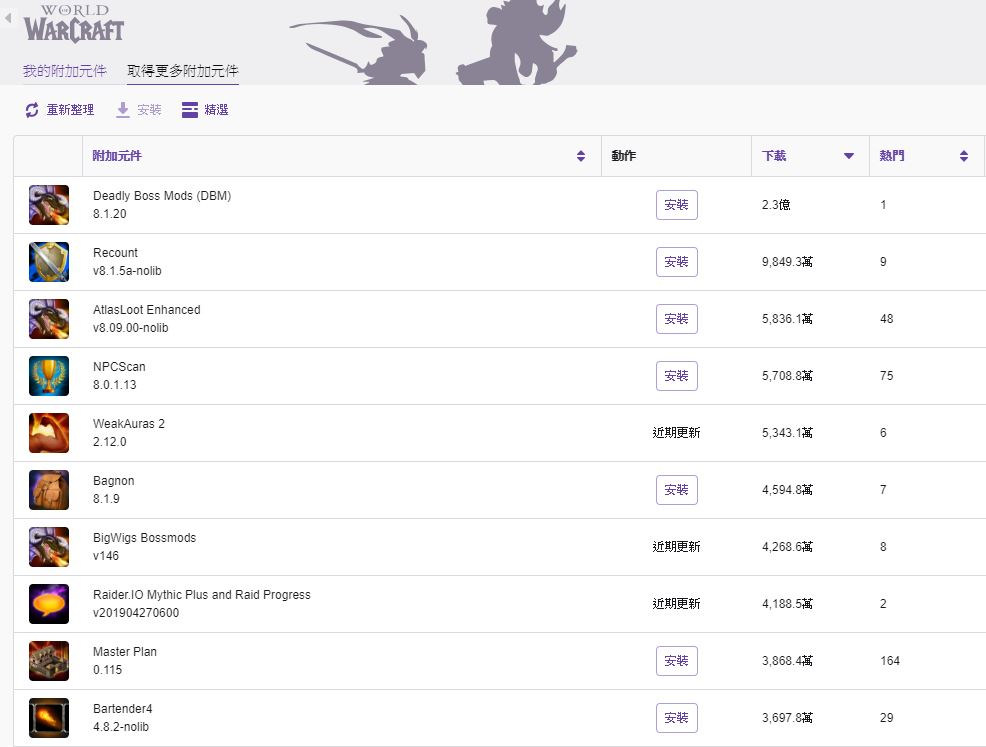Install Deadly Boss Mods with 安裝 button
The height and width of the screenshot is (747, 986).
coord(677,205)
